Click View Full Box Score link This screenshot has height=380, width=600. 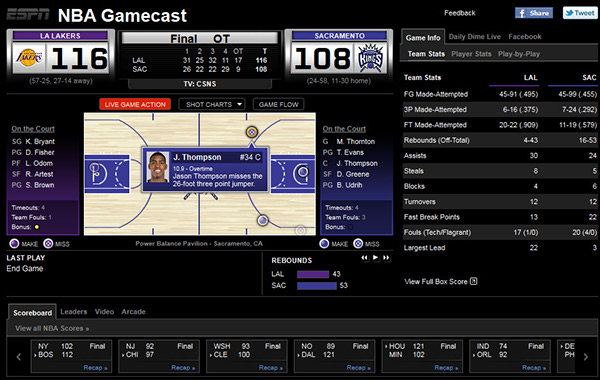[x=436, y=282]
